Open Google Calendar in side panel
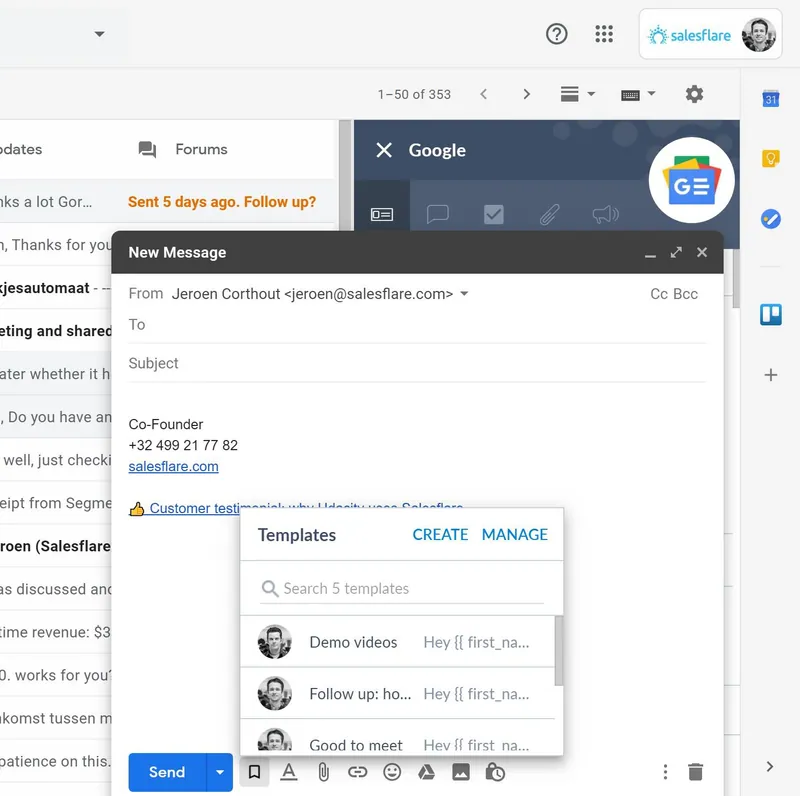 pyautogui.click(x=770, y=98)
